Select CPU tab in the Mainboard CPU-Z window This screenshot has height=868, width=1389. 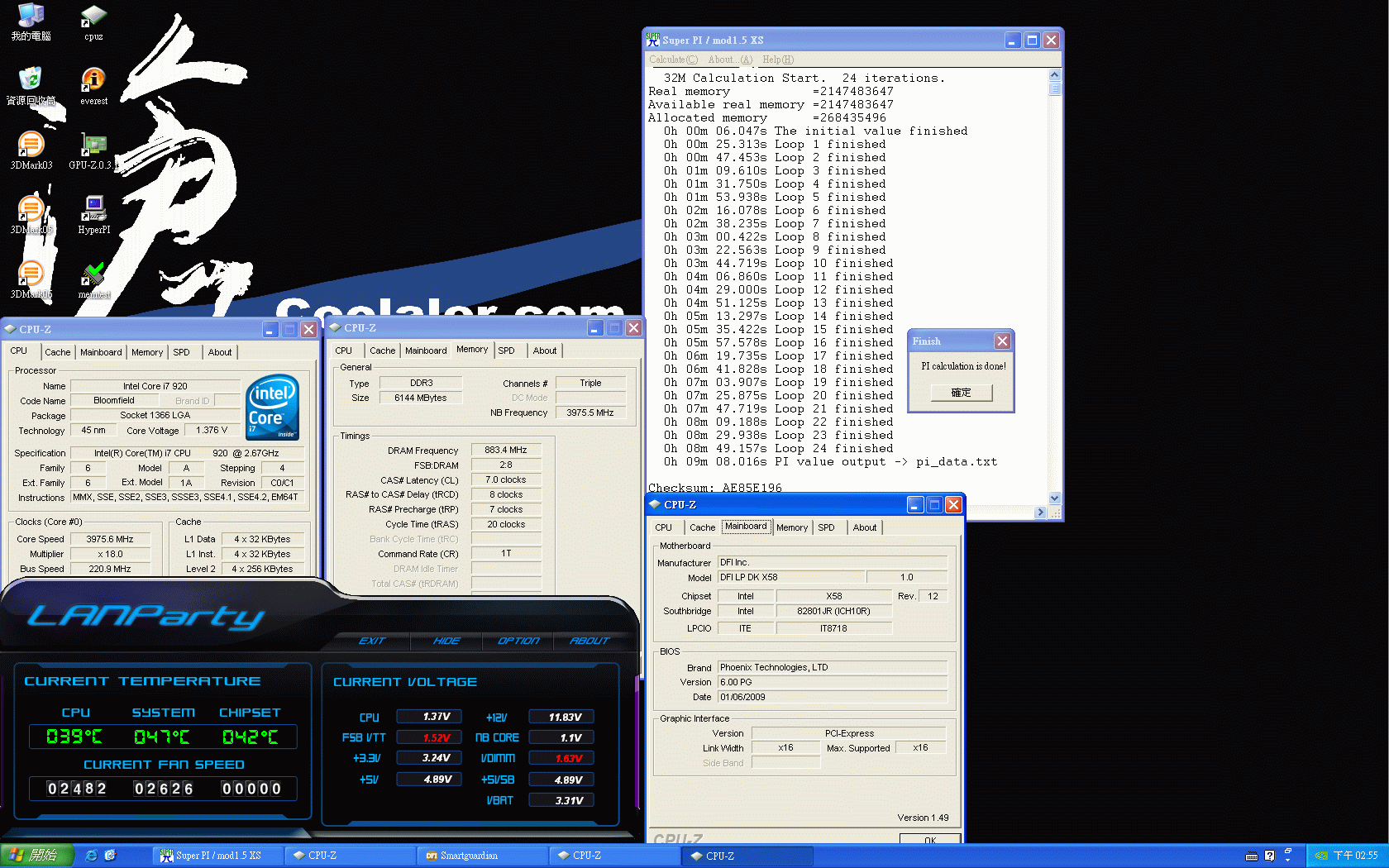[664, 527]
